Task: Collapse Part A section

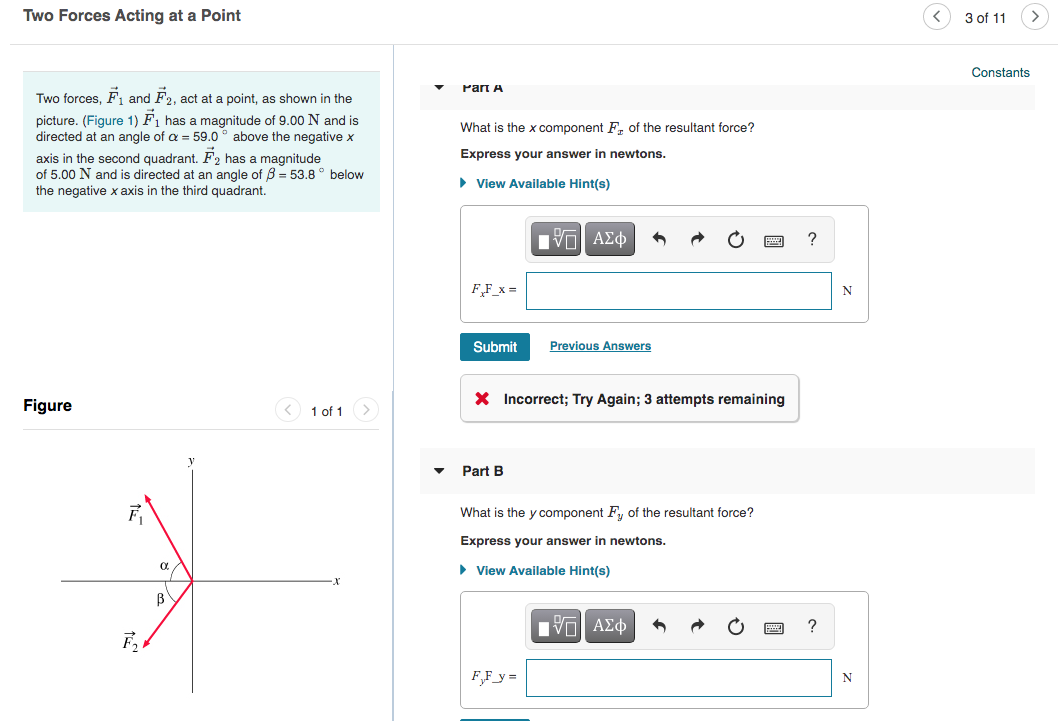Action: click(438, 87)
